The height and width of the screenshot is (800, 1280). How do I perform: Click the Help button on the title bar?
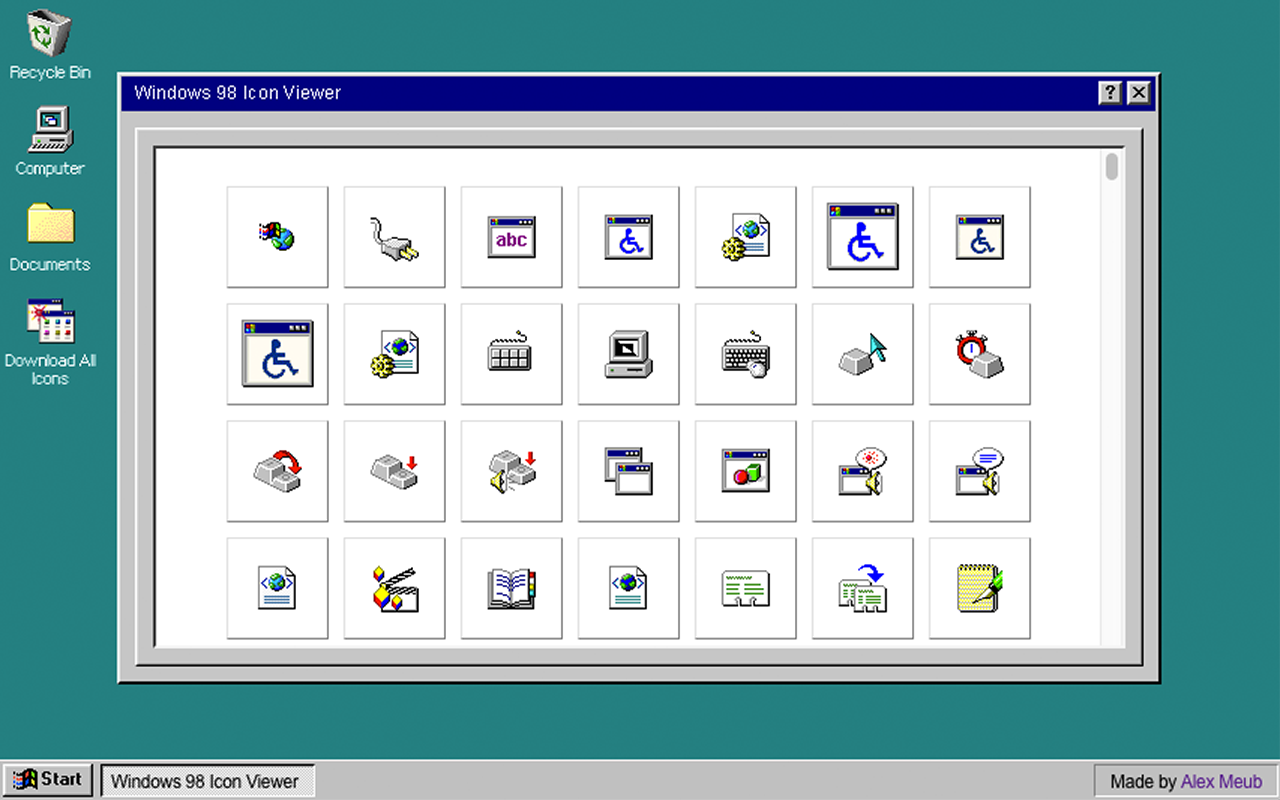(1109, 92)
